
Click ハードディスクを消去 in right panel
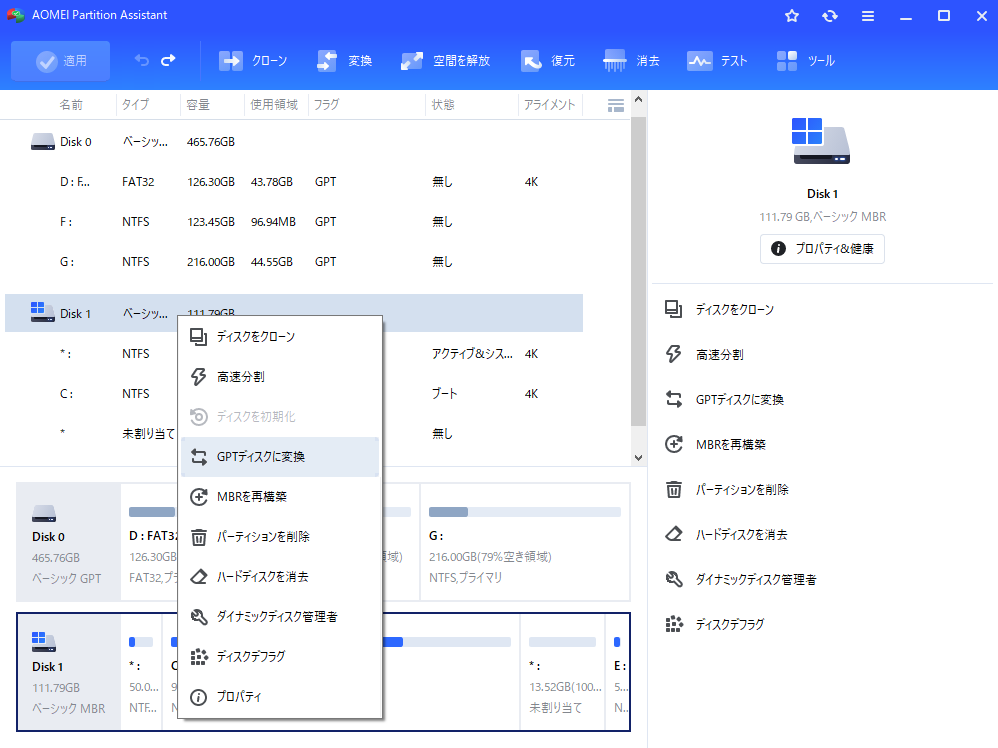pyautogui.click(x=741, y=534)
